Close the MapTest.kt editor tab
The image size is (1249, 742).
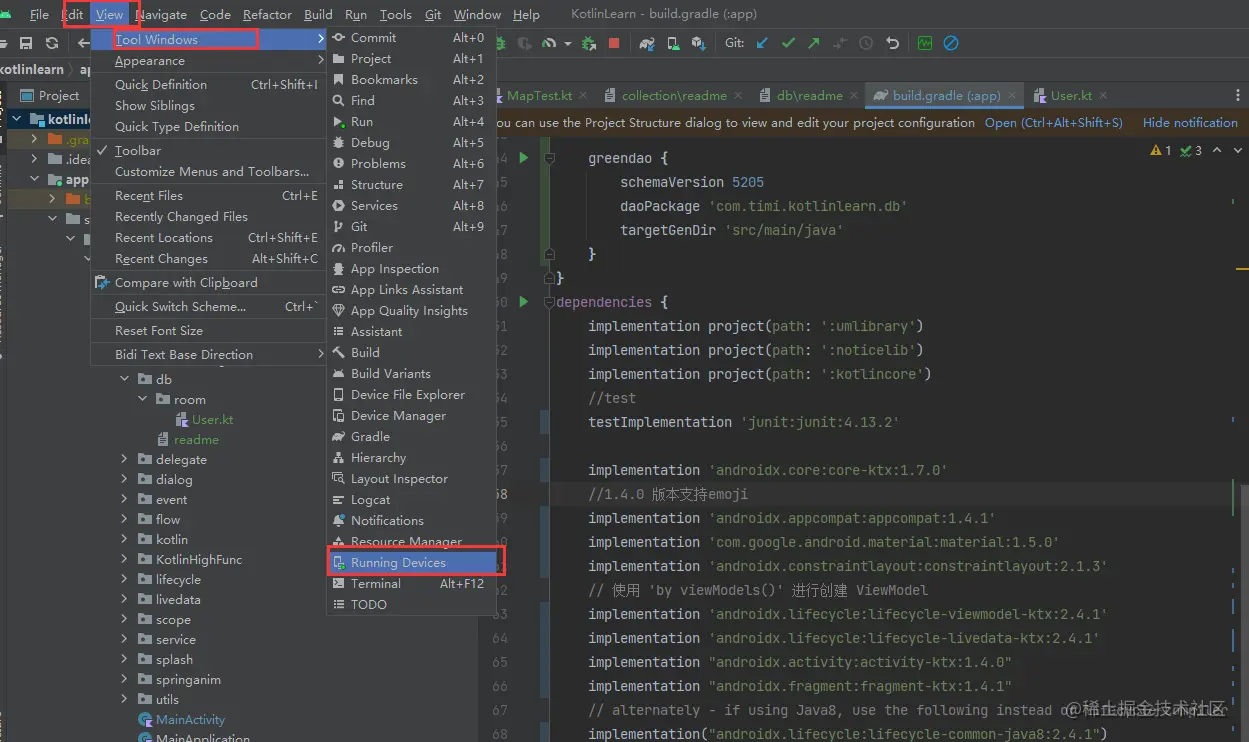pos(584,96)
